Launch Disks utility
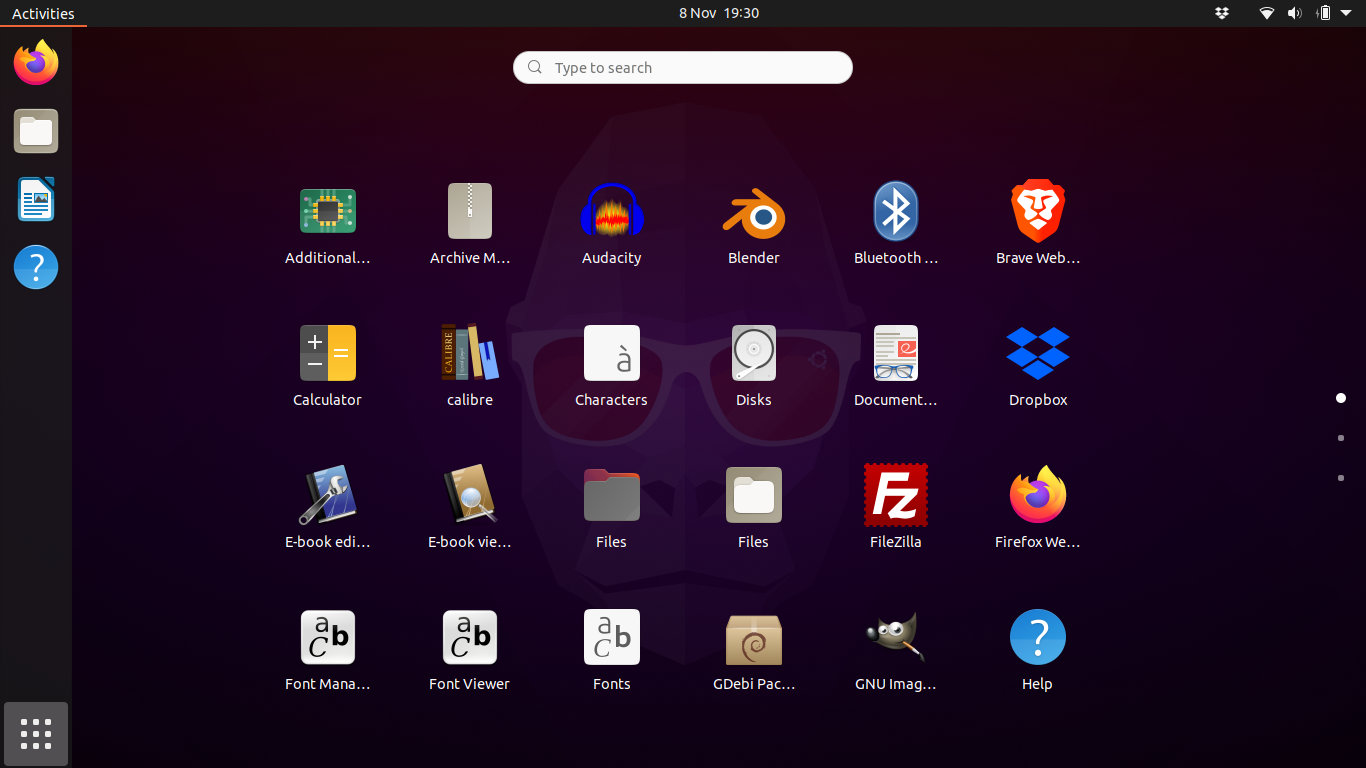The image size is (1366, 768). pyautogui.click(x=754, y=366)
